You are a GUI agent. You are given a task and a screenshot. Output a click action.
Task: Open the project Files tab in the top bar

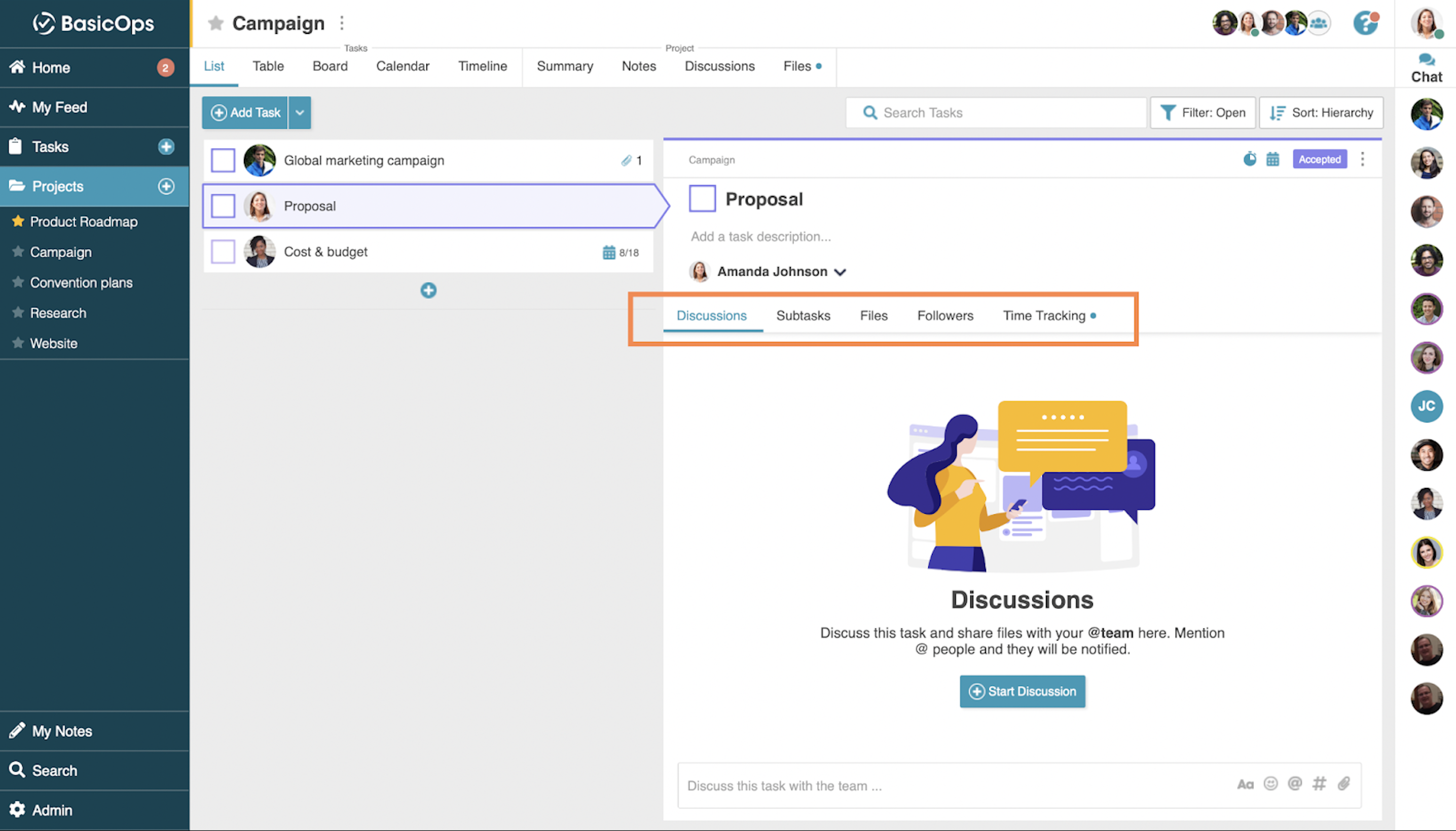pos(797,66)
